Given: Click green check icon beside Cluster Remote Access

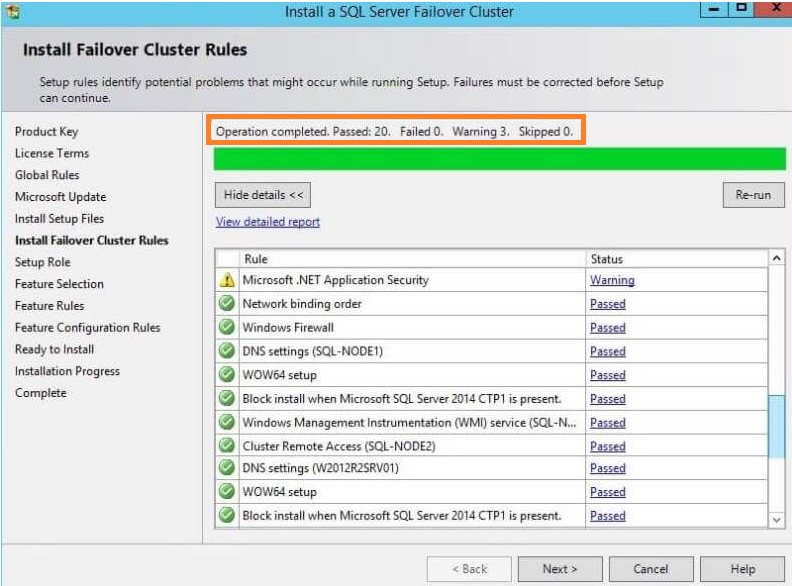Looking at the screenshot, I should click(227, 446).
